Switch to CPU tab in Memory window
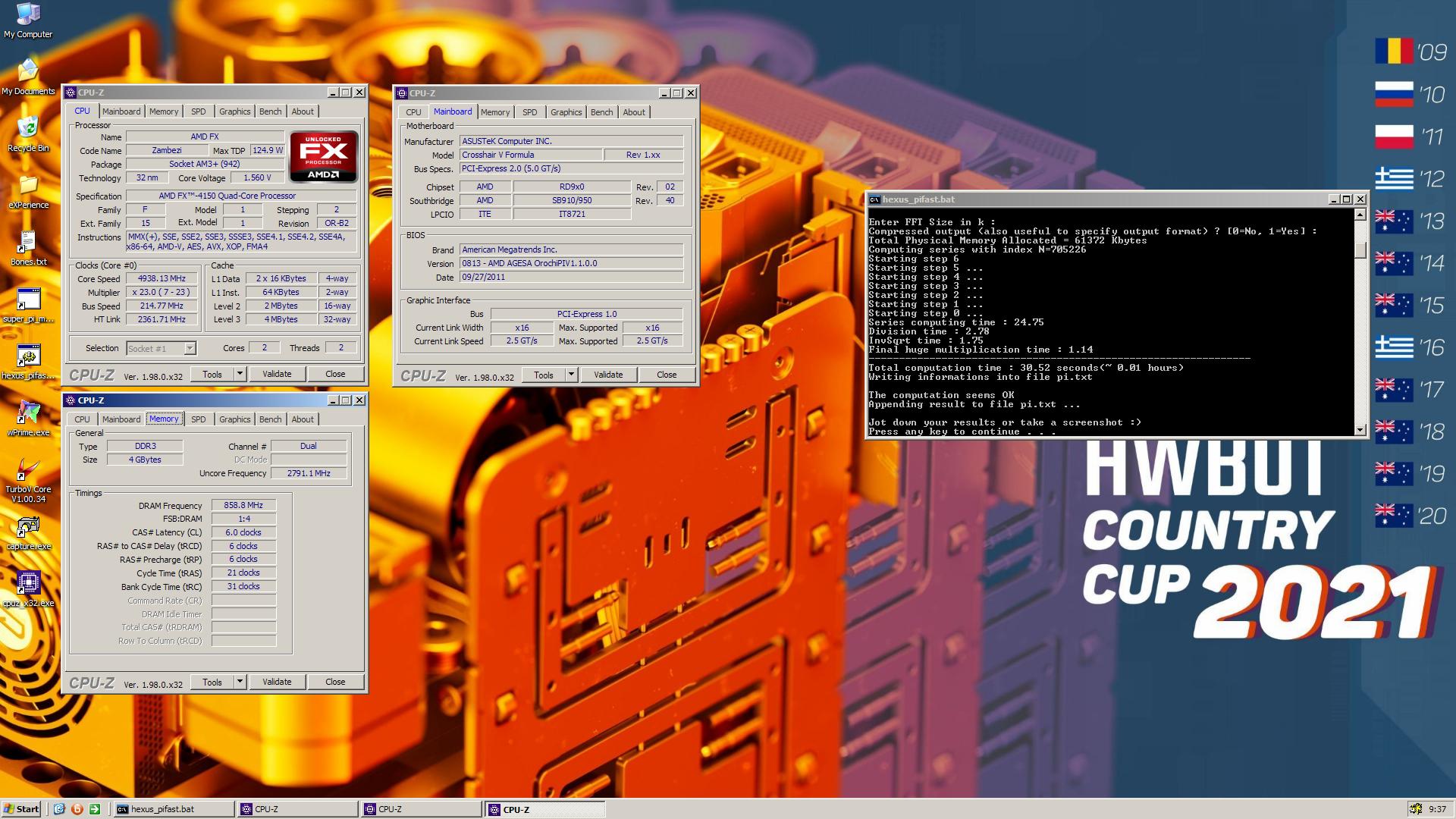The width and height of the screenshot is (1456, 819). pos(82,419)
